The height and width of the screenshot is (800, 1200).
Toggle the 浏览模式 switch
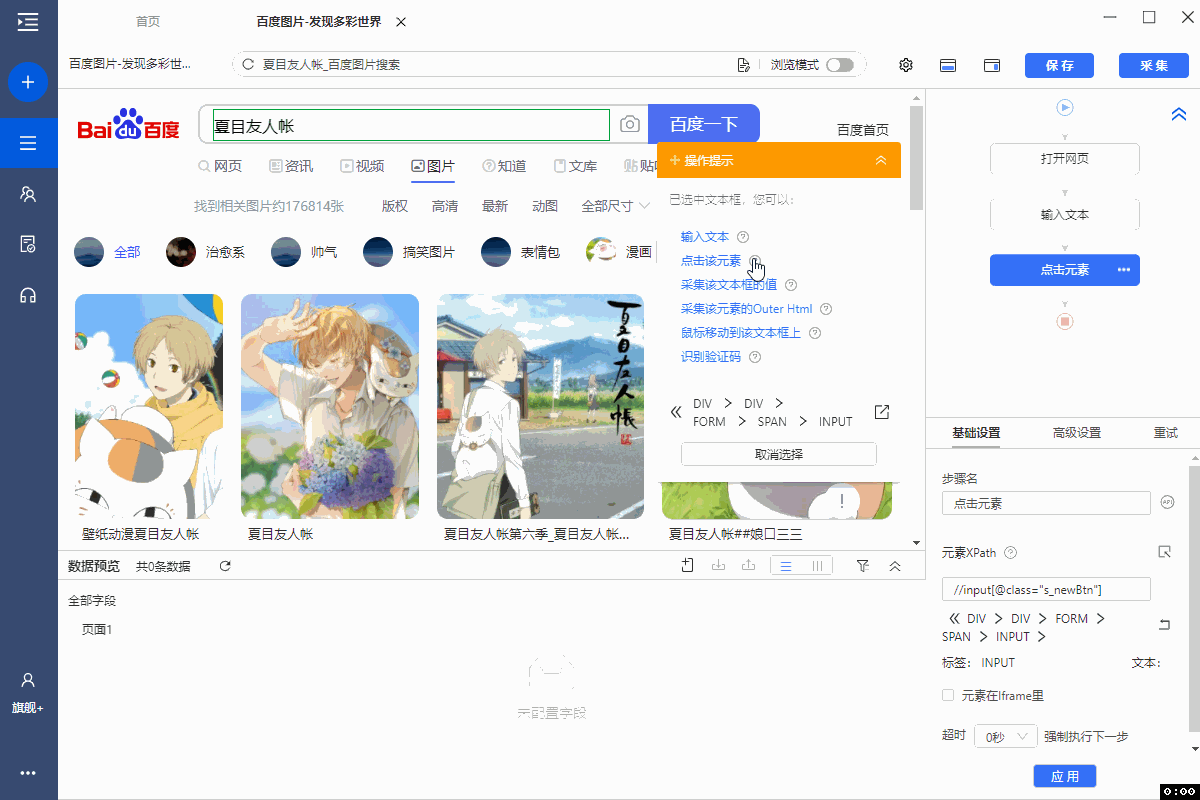840,65
